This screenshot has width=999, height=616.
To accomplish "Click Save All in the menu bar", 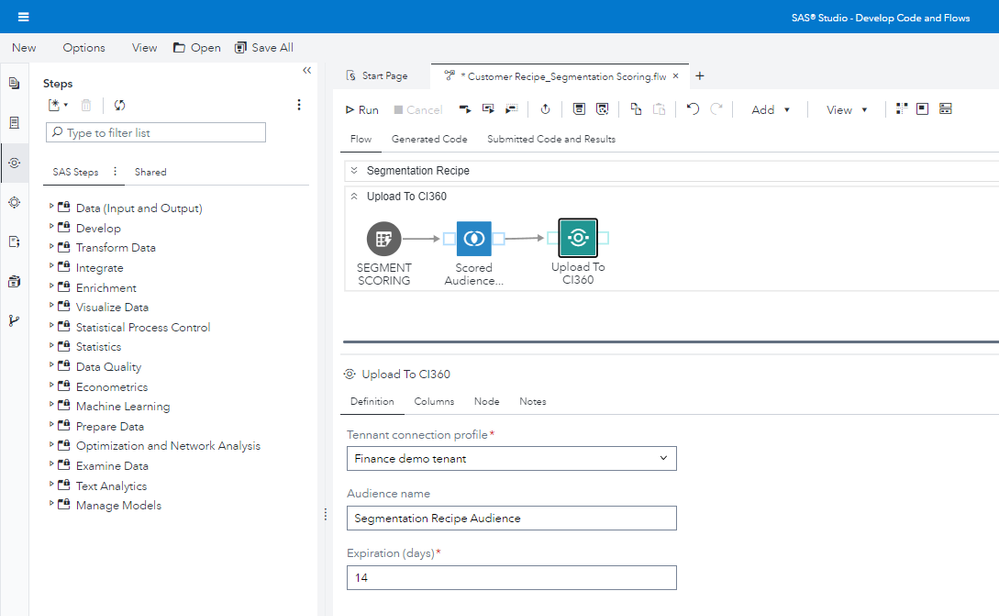I will pos(264,47).
